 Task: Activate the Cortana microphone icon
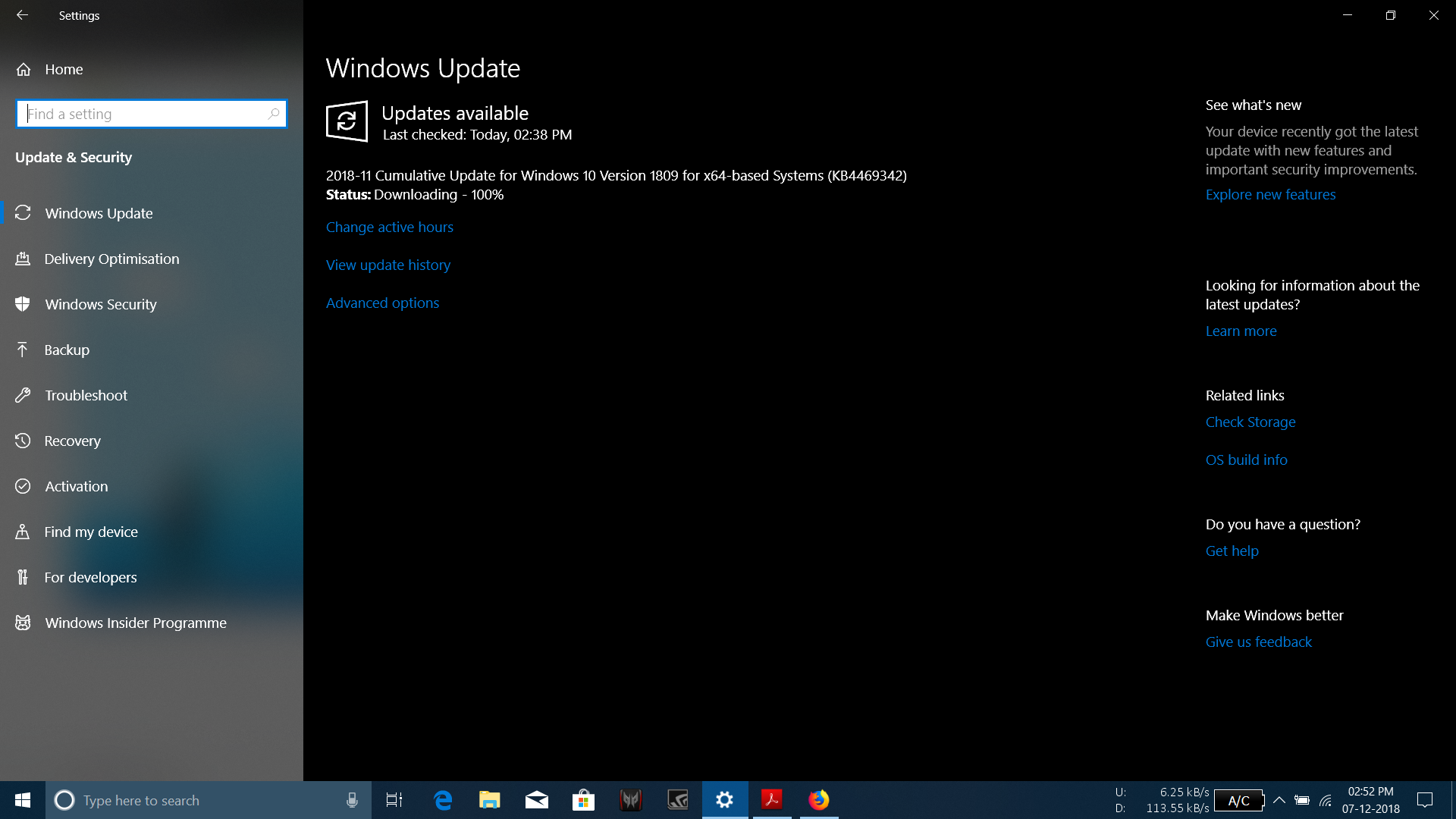point(352,800)
